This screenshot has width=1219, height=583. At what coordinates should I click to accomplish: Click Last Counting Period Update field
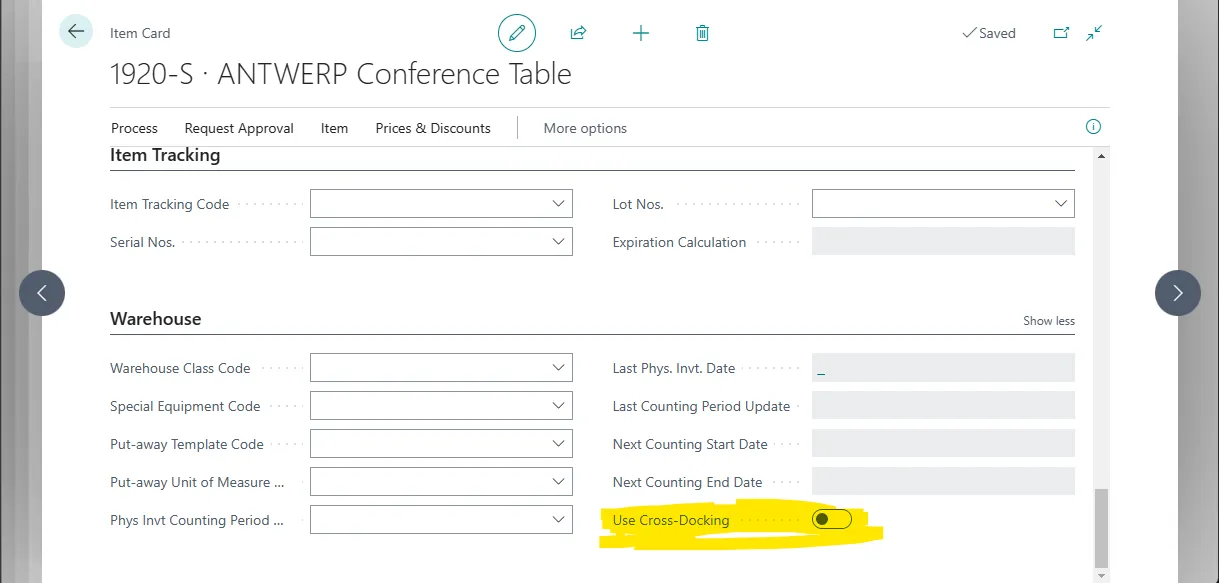point(943,406)
